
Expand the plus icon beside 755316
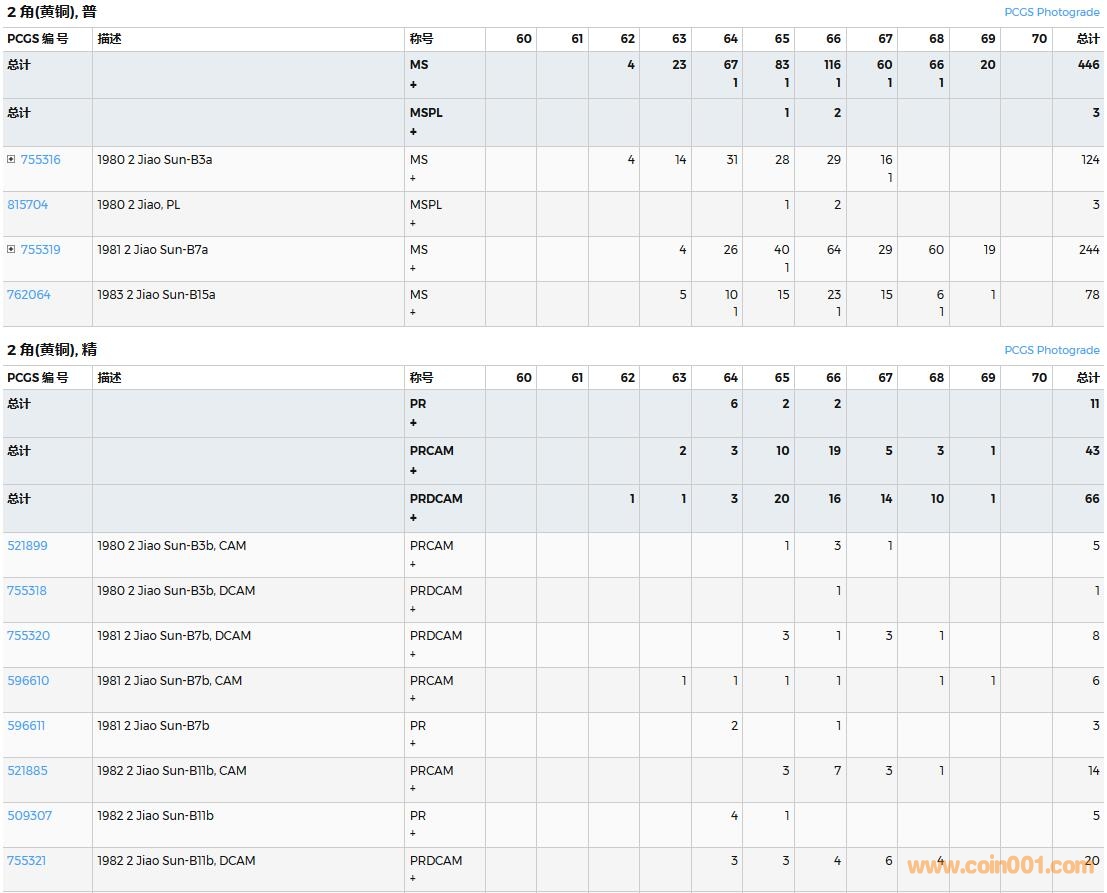[11, 160]
